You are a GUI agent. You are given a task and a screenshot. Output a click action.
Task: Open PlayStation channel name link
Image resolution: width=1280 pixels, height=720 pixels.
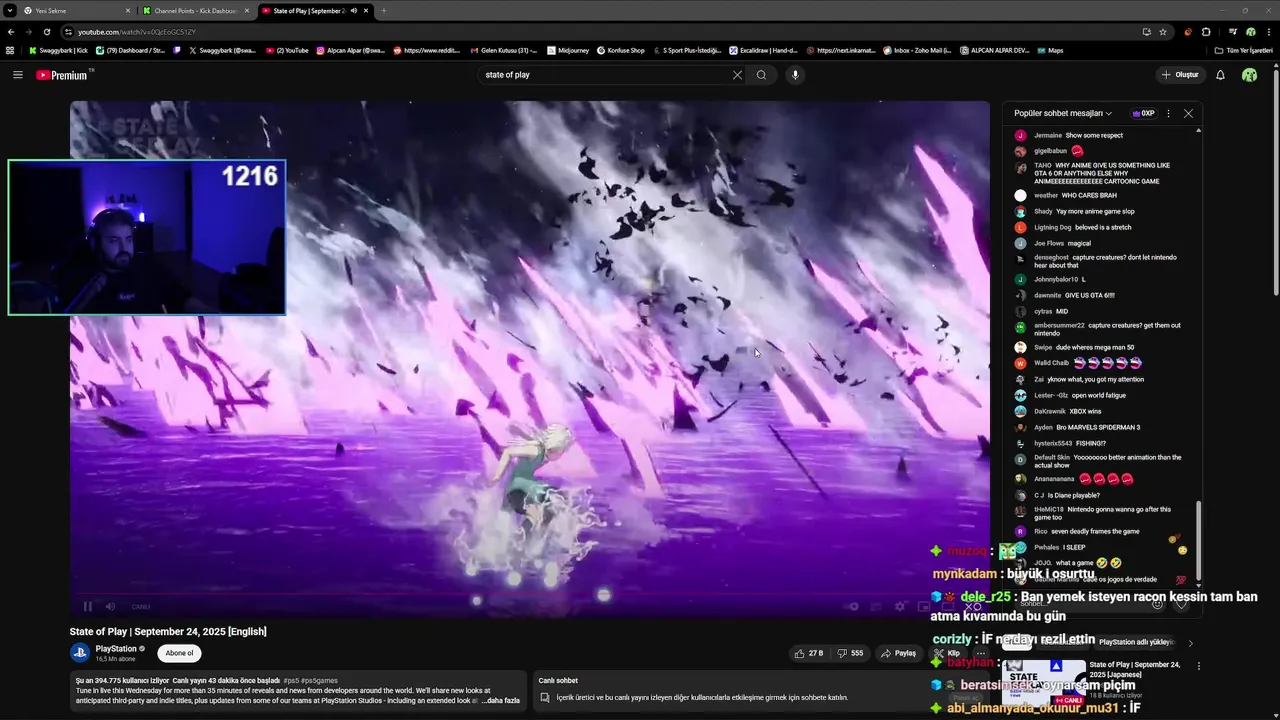coord(116,649)
